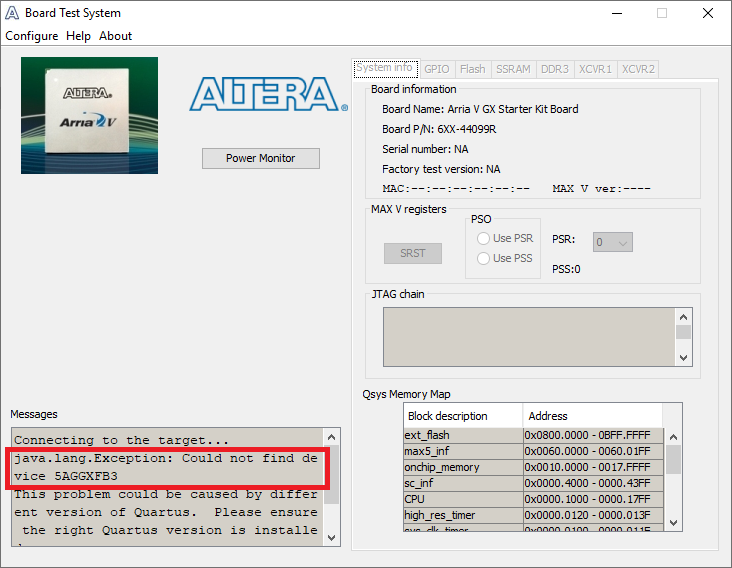The image size is (732, 568).
Task: Select the Use PSR radio button
Action: pos(505,238)
